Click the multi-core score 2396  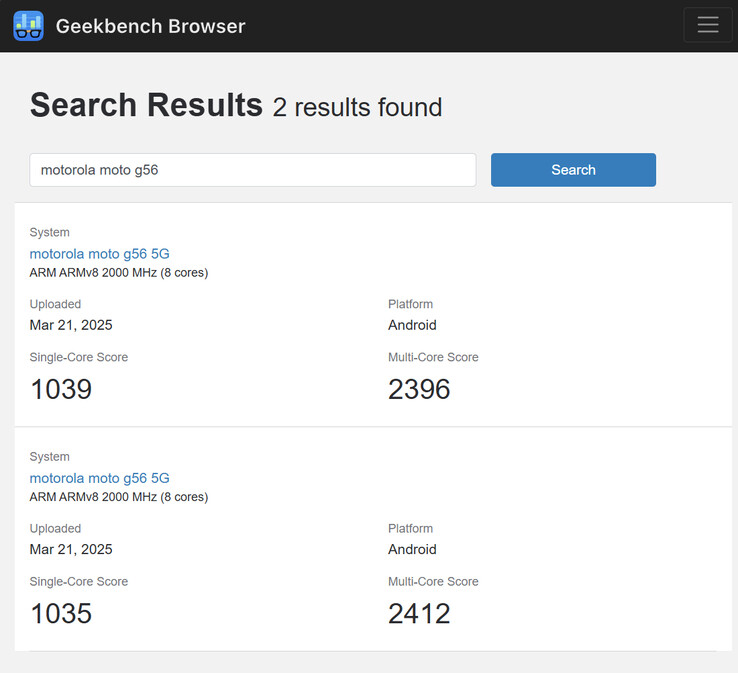(x=419, y=389)
